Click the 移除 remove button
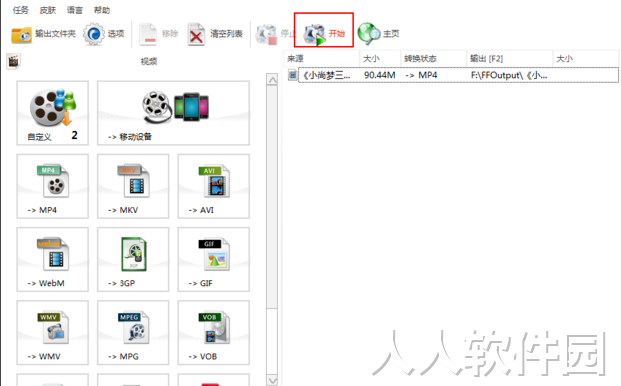Viewport: 621px width, 386px height. (158, 34)
